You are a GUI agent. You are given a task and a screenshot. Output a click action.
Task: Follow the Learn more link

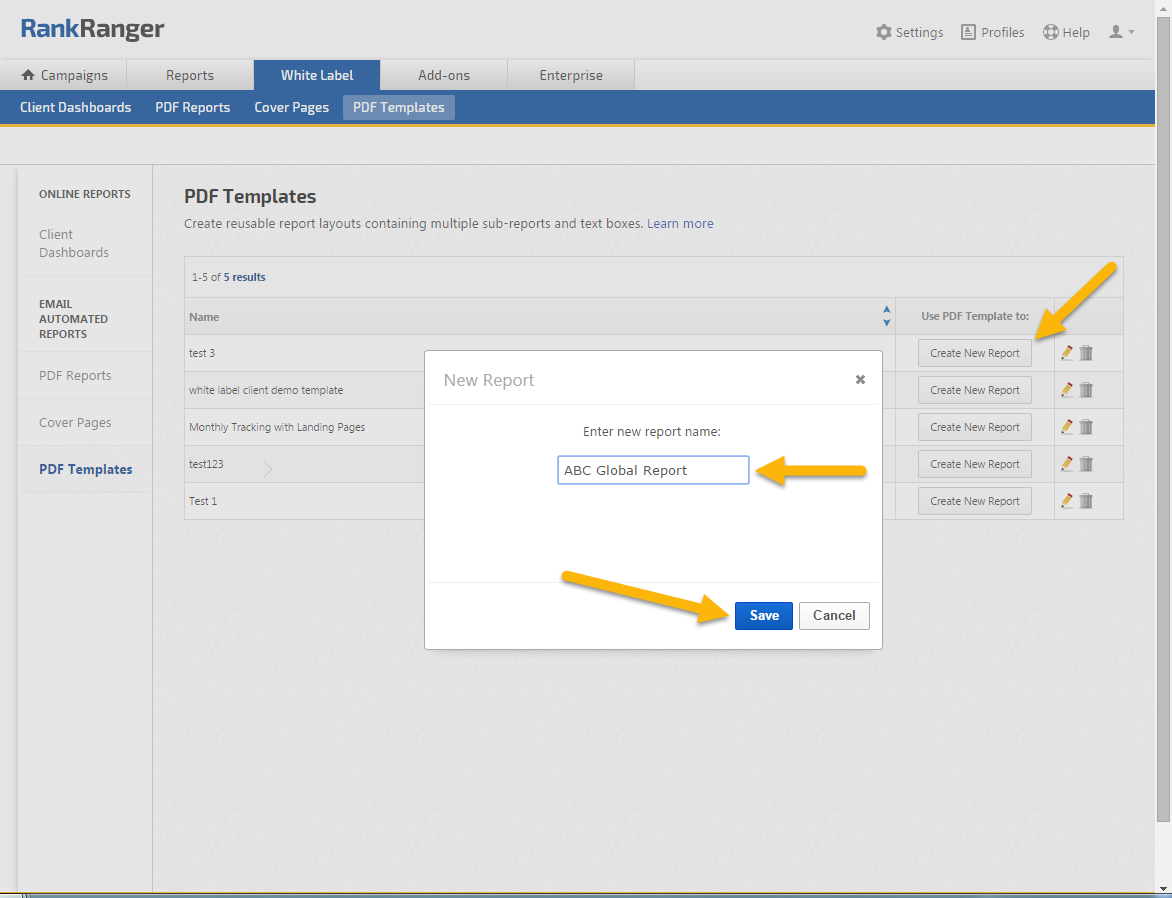[x=680, y=223]
